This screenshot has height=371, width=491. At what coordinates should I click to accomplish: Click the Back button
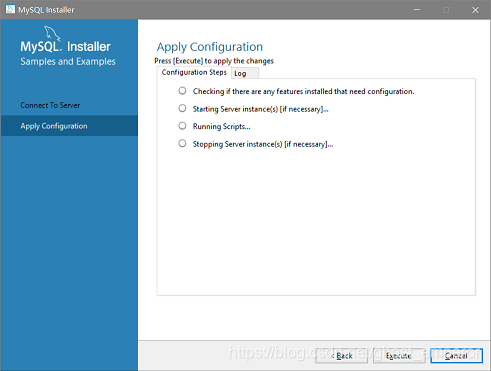pyautogui.click(x=341, y=356)
